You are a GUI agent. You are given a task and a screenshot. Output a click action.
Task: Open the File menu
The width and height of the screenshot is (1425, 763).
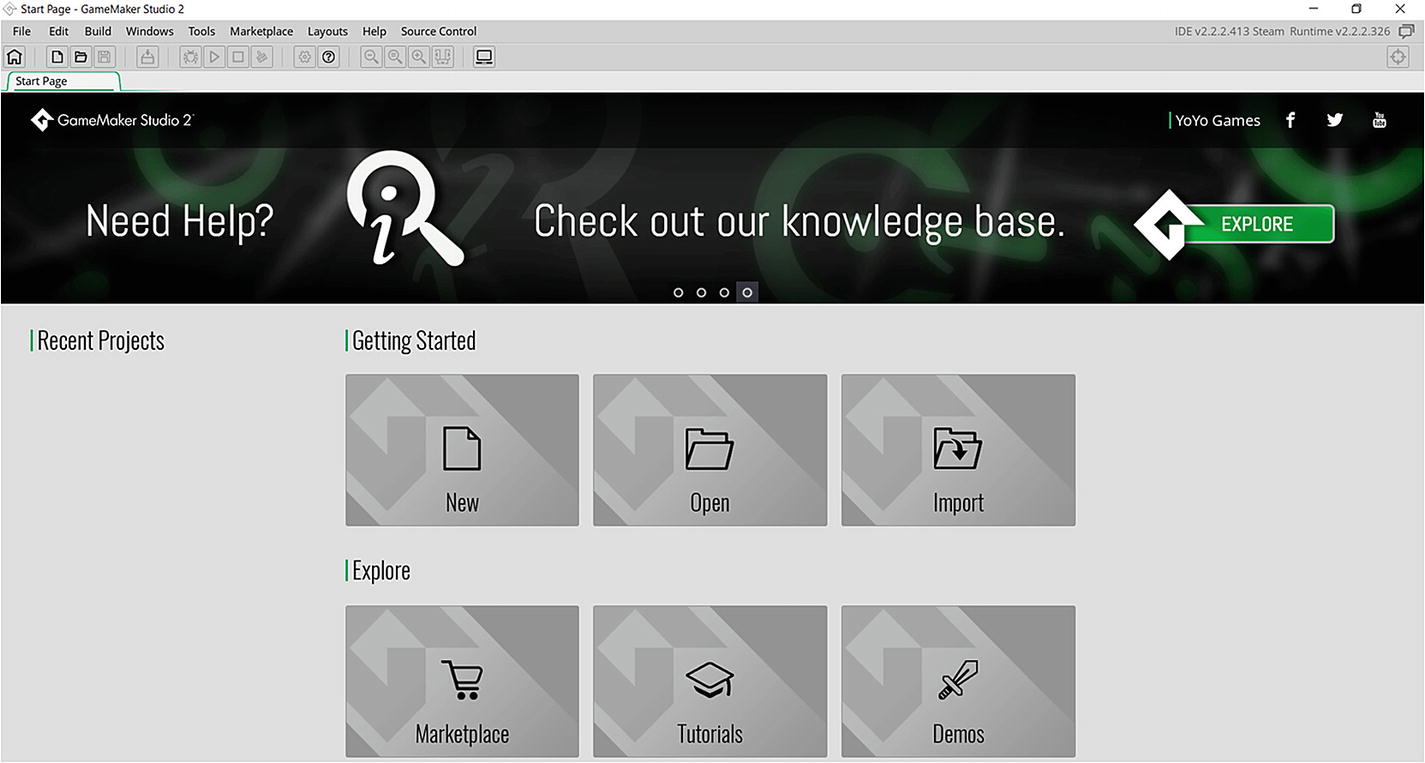22,31
